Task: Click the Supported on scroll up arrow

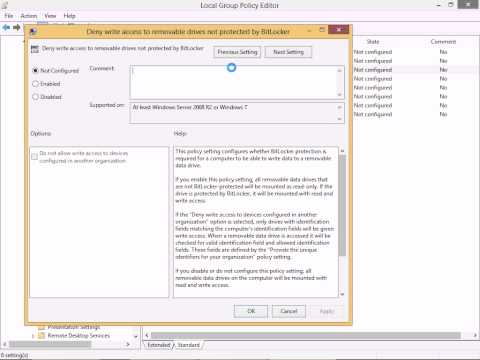Action: [339, 107]
